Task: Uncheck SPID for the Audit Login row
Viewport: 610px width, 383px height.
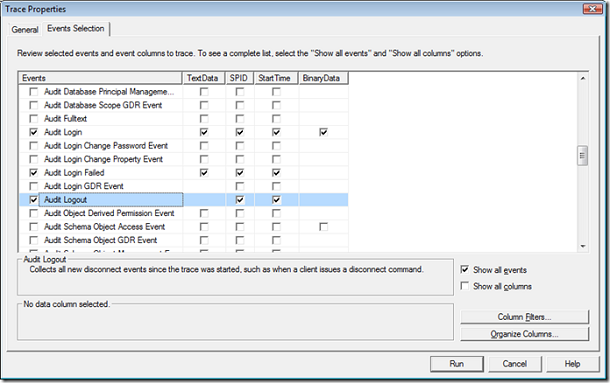Action: tap(240, 132)
